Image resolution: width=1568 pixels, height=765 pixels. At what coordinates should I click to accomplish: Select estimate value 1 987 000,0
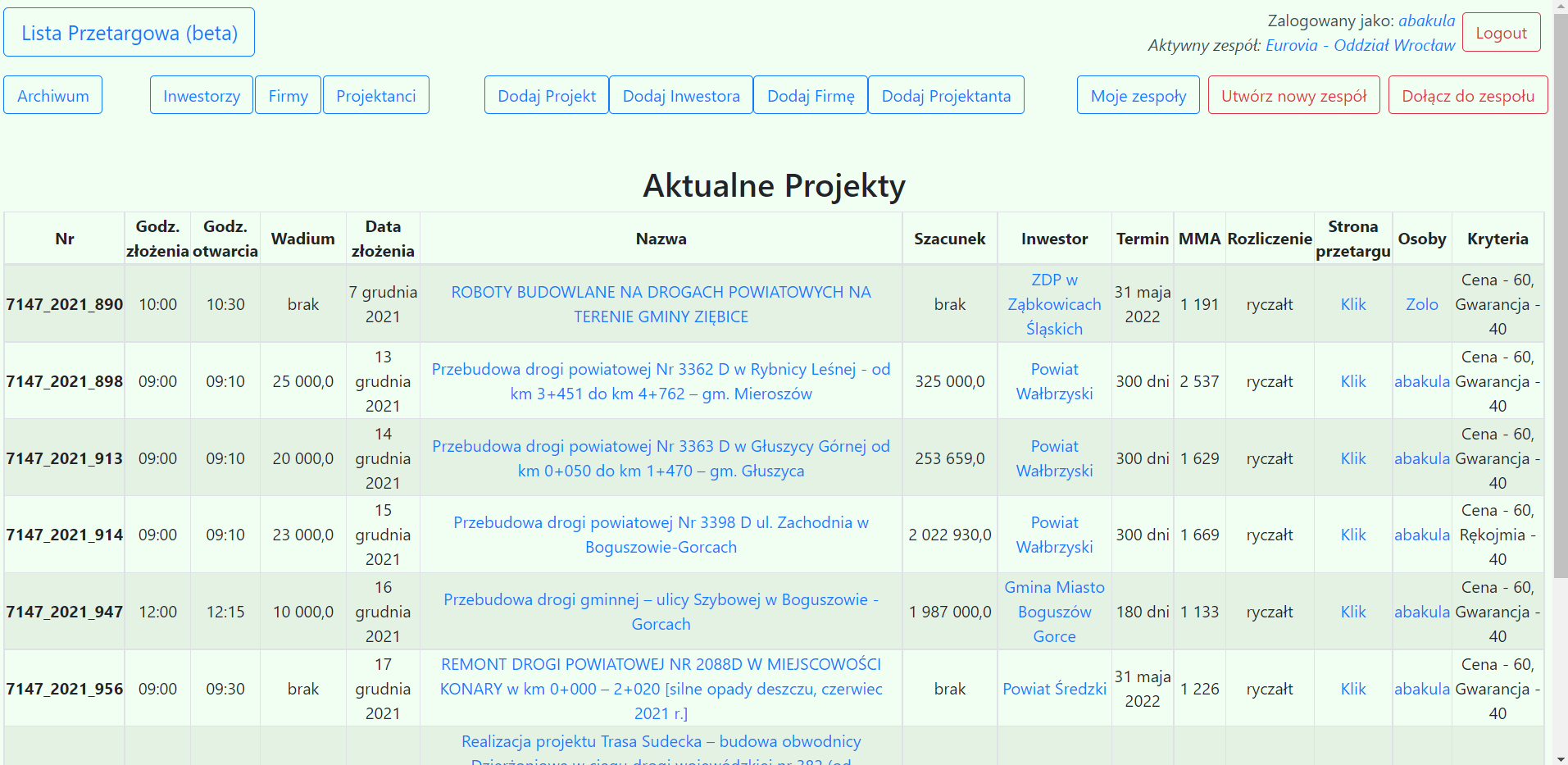(x=949, y=612)
